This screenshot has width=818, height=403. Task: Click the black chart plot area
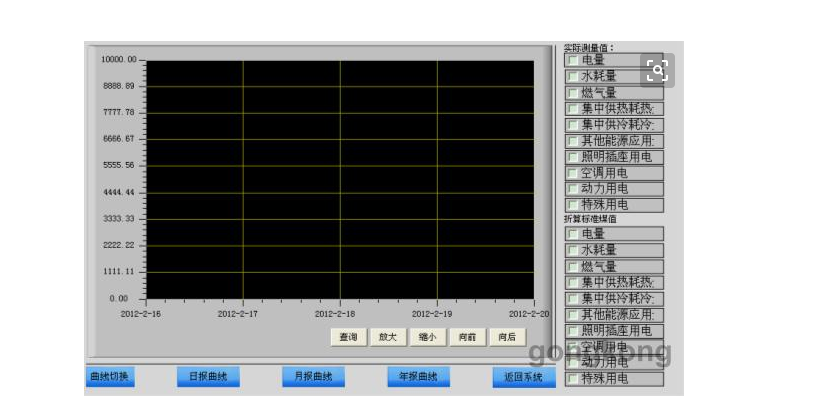[x=340, y=180]
